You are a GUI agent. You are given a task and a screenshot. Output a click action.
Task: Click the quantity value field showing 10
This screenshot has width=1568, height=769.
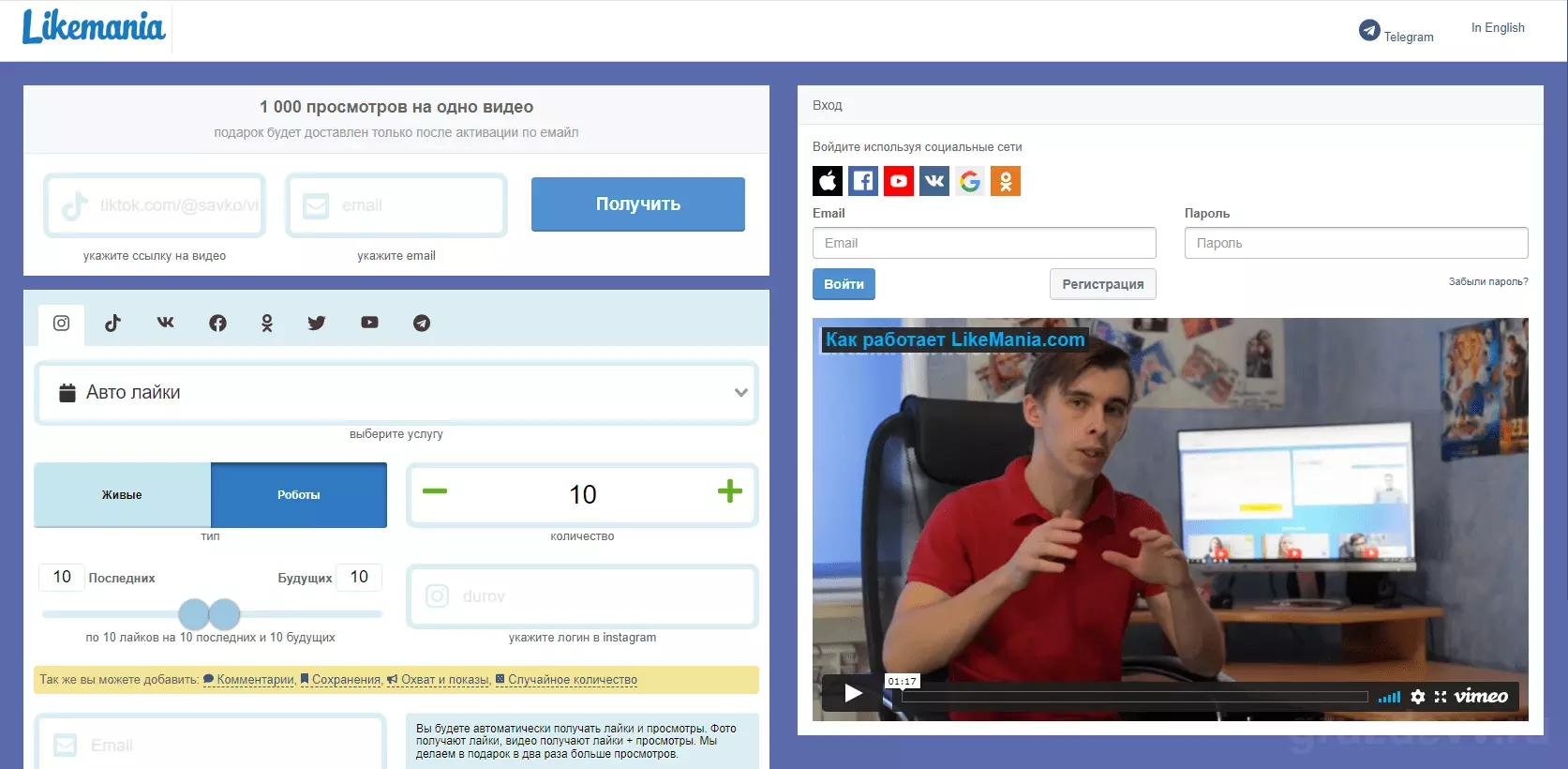(582, 494)
